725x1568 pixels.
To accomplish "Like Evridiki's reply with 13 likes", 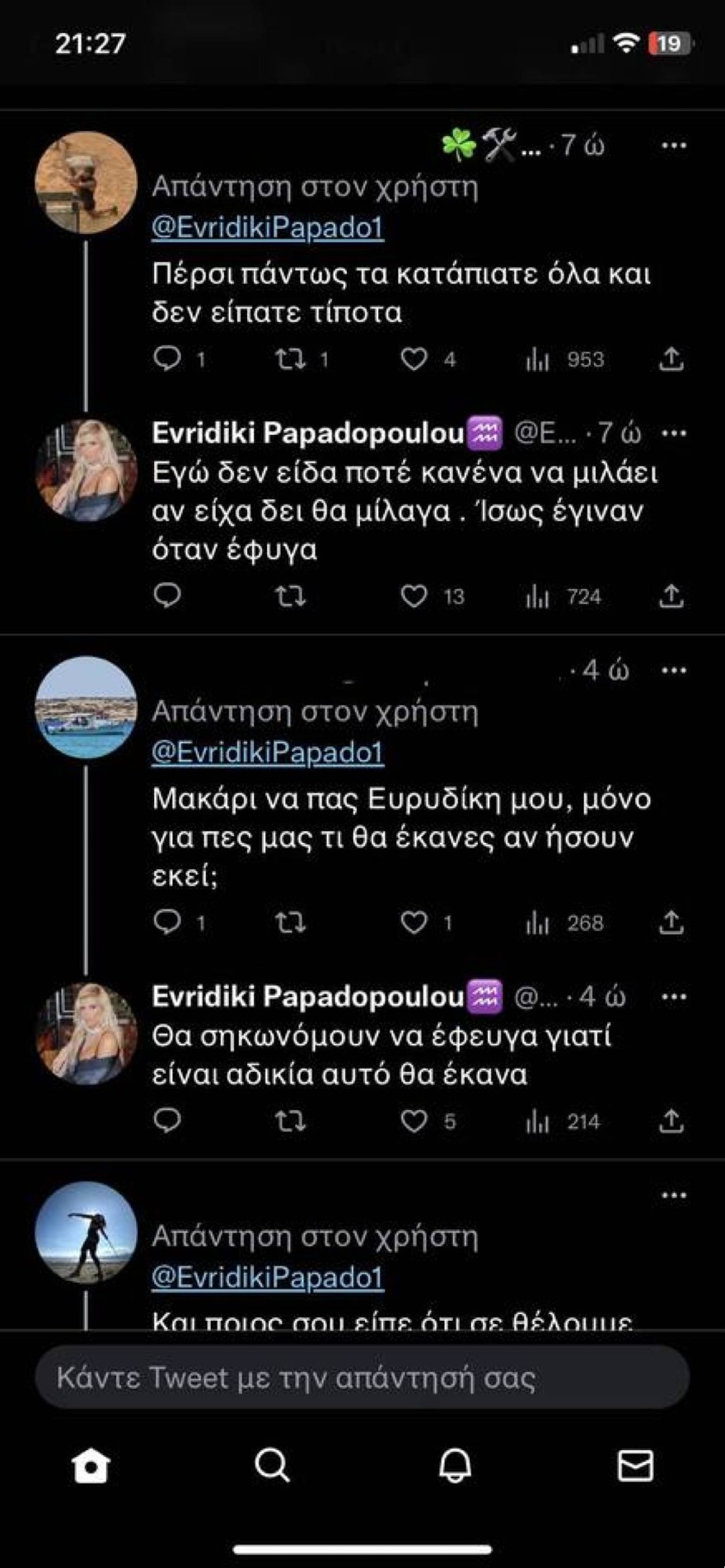I will pyautogui.click(x=417, y=597).
